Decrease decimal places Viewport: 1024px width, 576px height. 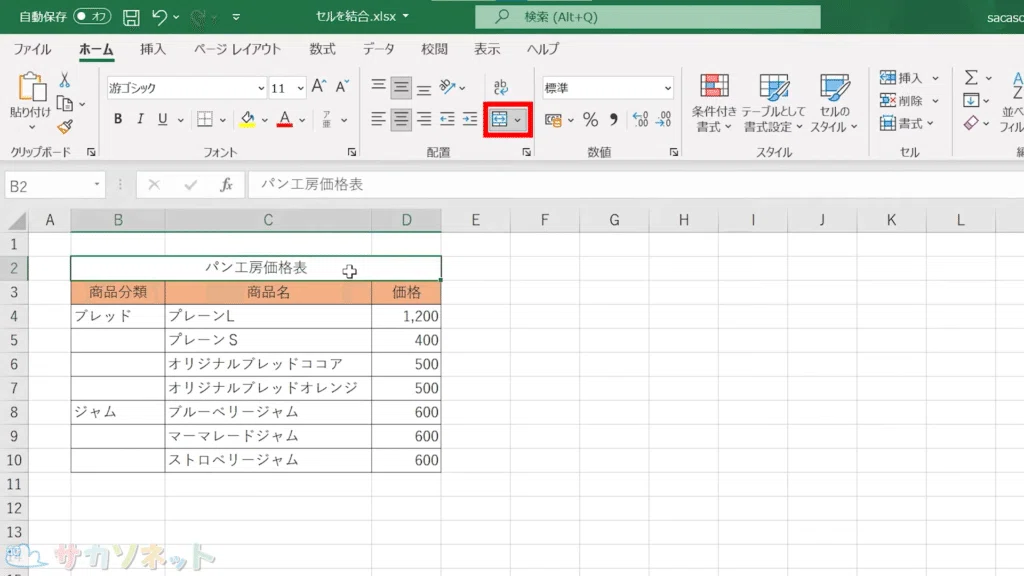pyautogui.click(x=664, y=120)
